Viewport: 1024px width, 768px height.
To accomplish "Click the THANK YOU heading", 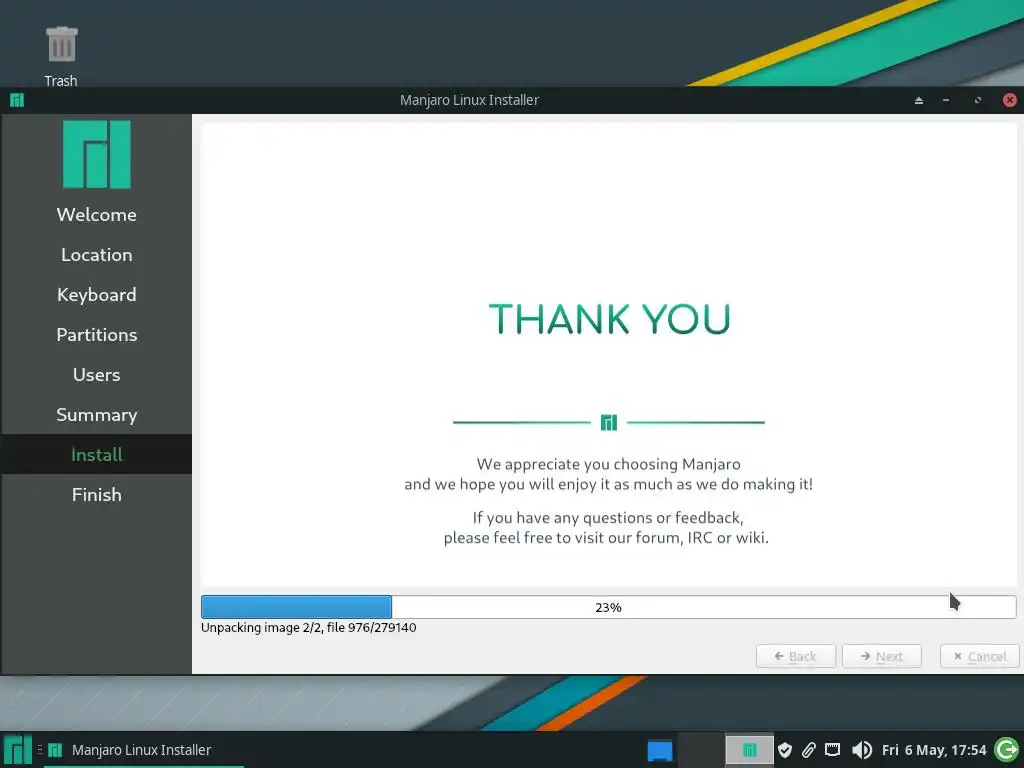I will (609, 319).
